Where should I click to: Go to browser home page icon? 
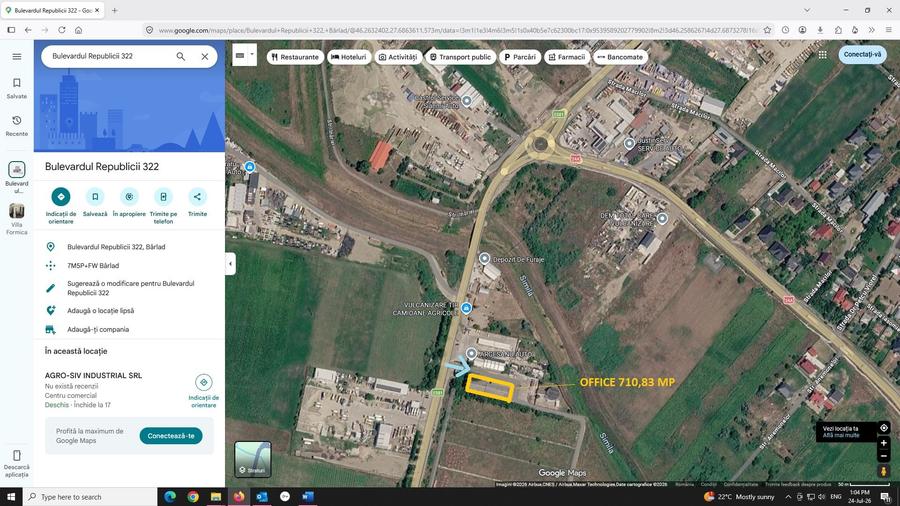79,30
